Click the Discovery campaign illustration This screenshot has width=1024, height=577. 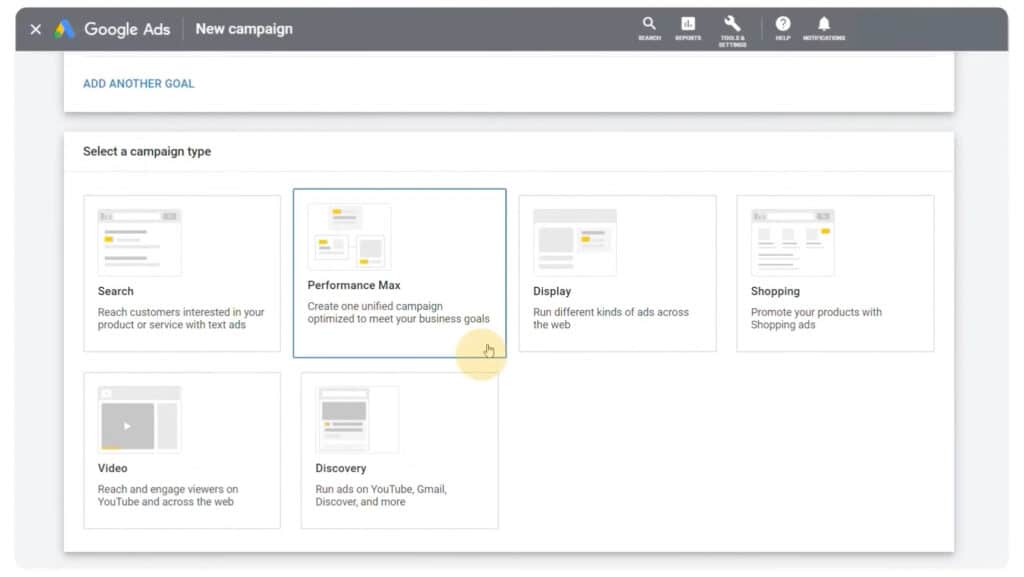[357, 419]
